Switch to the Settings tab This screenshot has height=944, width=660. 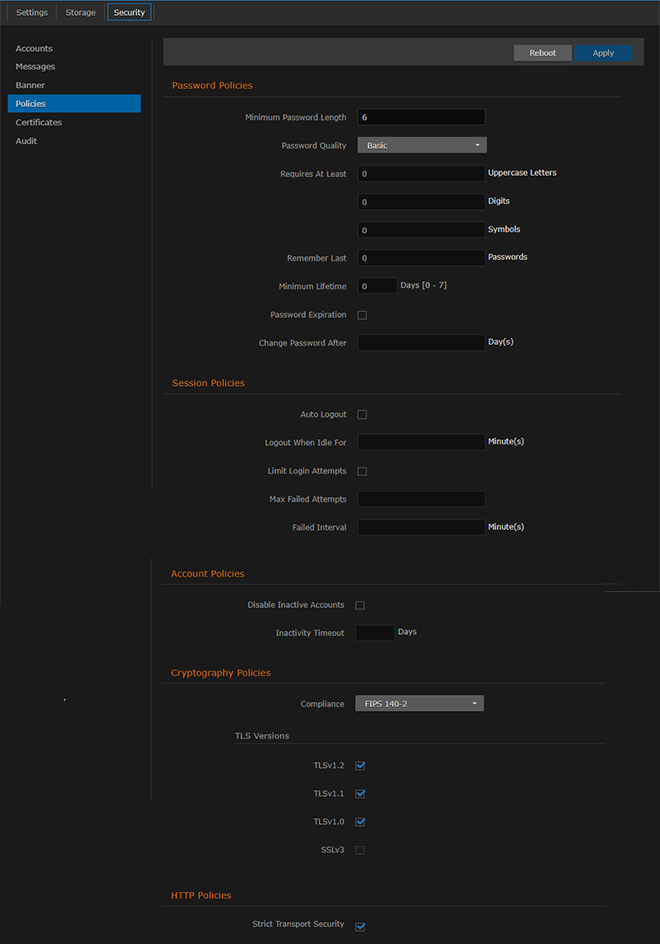pyautogui.click(x=31, y=12)
